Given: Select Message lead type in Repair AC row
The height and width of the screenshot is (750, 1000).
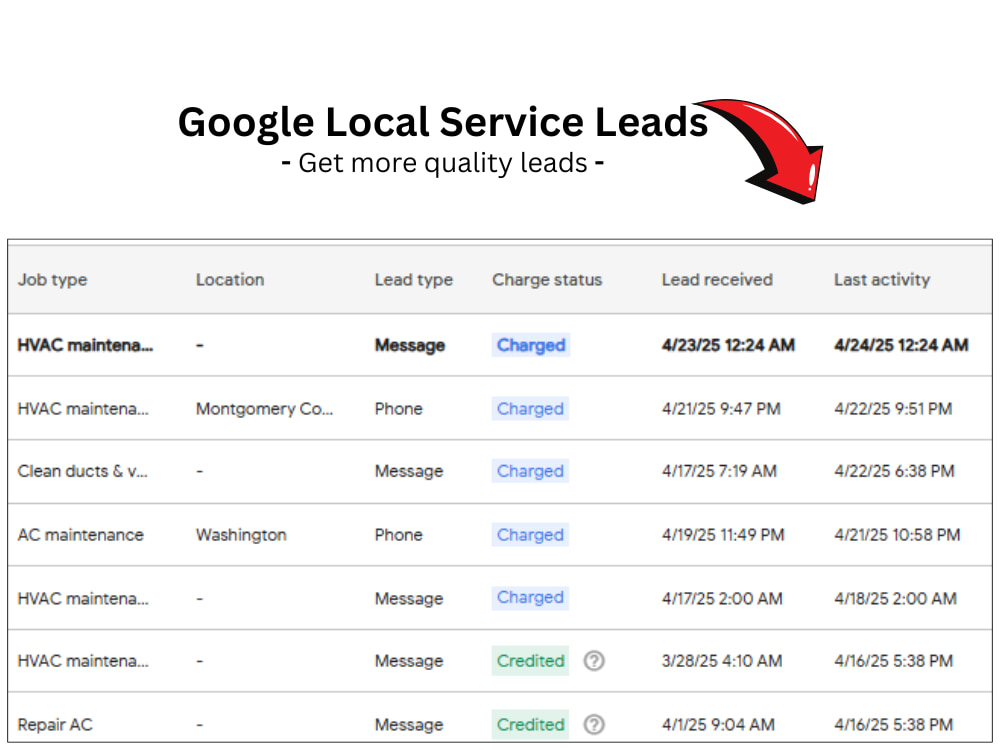Looking at the screenshot, I should pos(409,725).
